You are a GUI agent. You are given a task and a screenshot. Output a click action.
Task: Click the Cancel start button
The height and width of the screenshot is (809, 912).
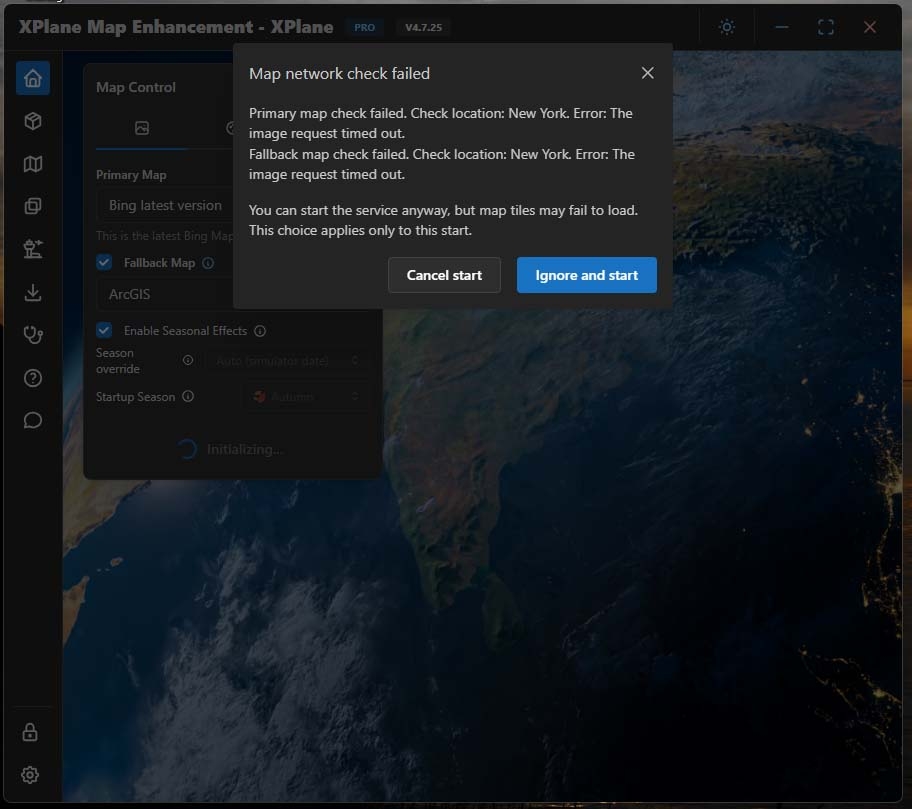point(444,275)
